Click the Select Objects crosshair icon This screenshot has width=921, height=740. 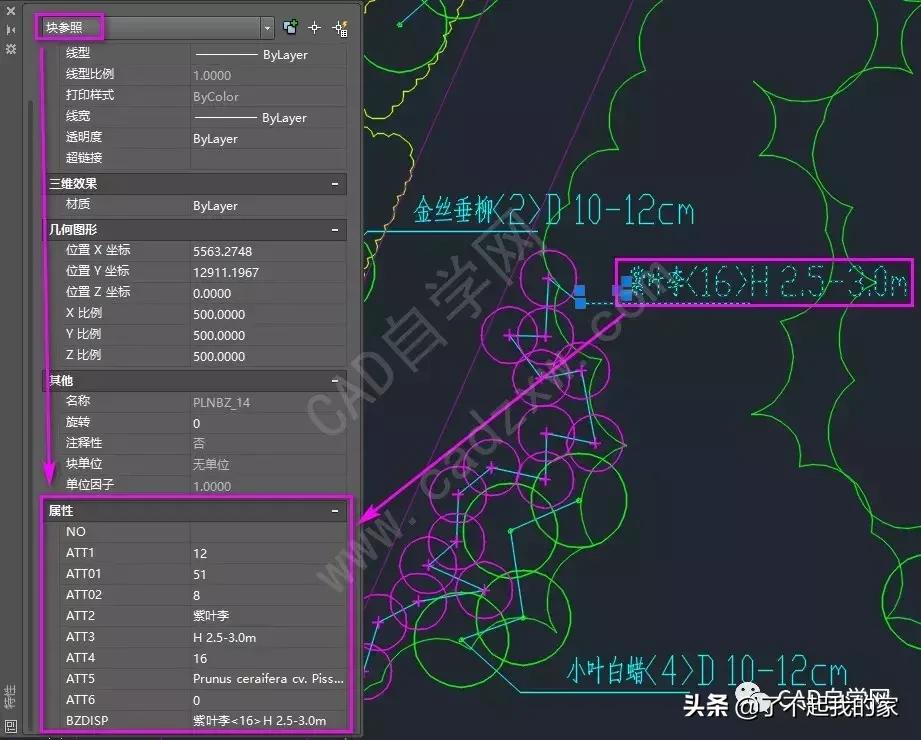(314, 28)
